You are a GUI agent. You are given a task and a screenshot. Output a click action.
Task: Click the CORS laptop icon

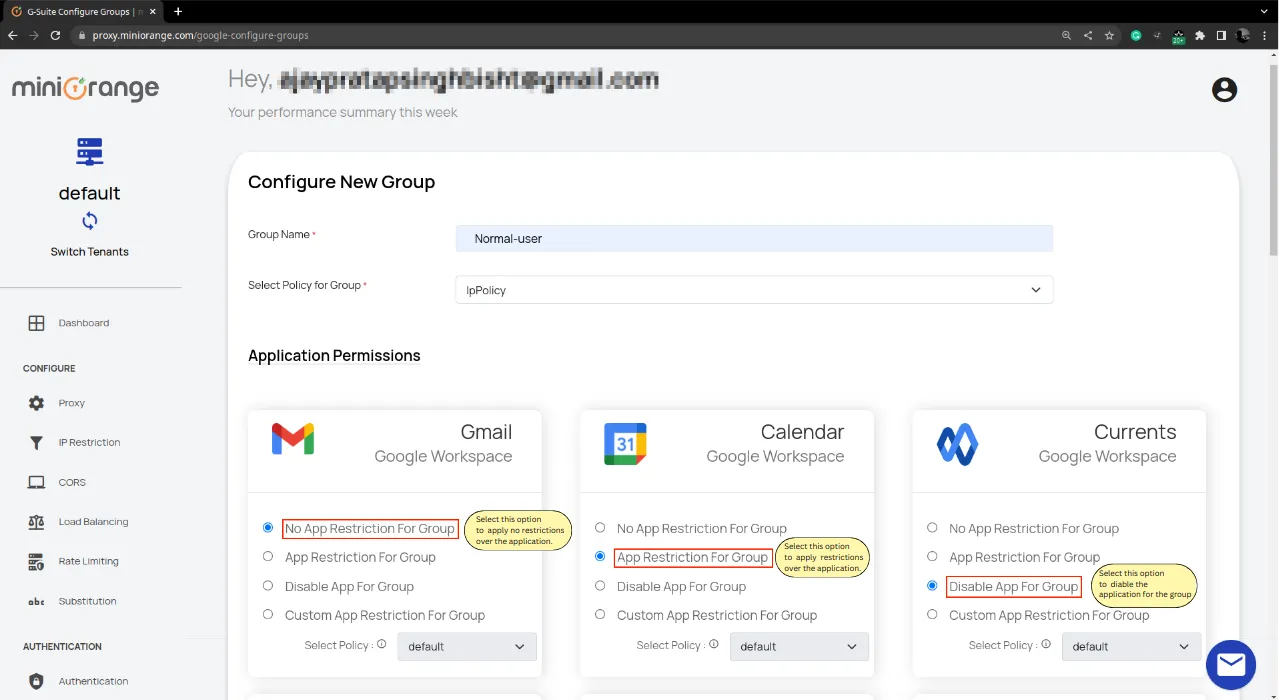click(36, 482)
